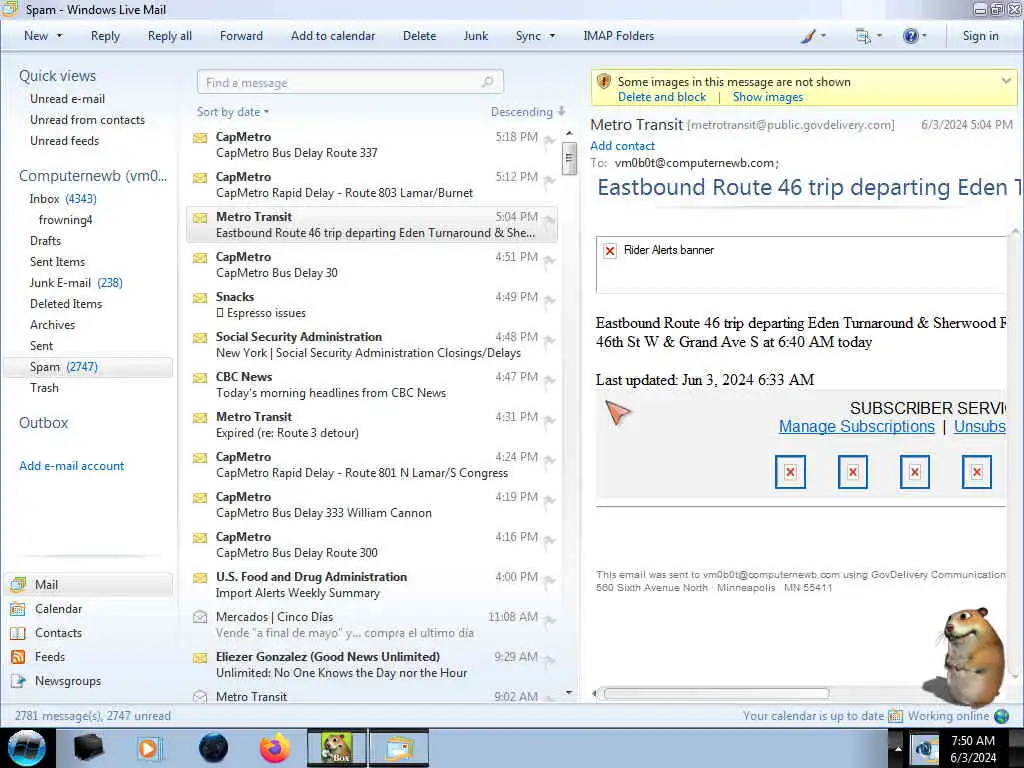Screen dimensions: 1024x768
Task: Click the first blocked social image icon
Action: click(790, 472)
